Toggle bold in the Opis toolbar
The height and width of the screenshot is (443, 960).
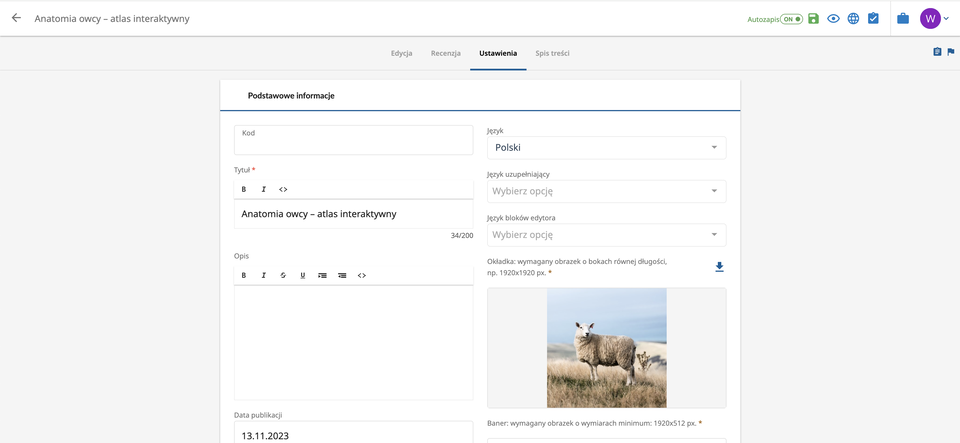[x=244, y=275]
